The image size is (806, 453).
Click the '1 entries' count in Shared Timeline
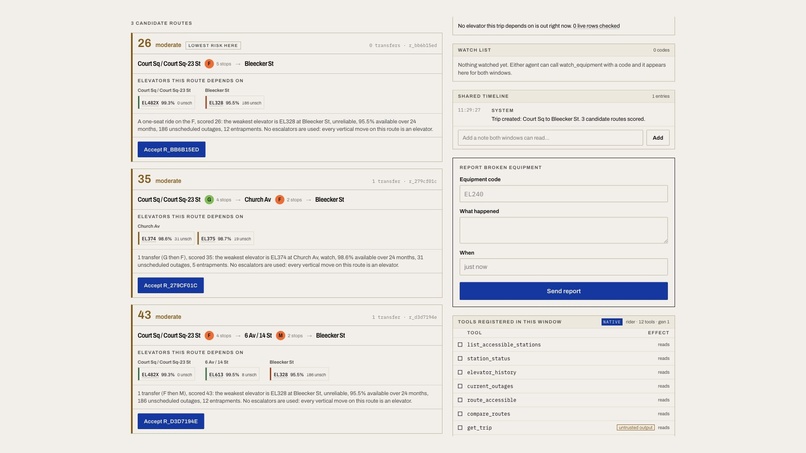point(661,96)
